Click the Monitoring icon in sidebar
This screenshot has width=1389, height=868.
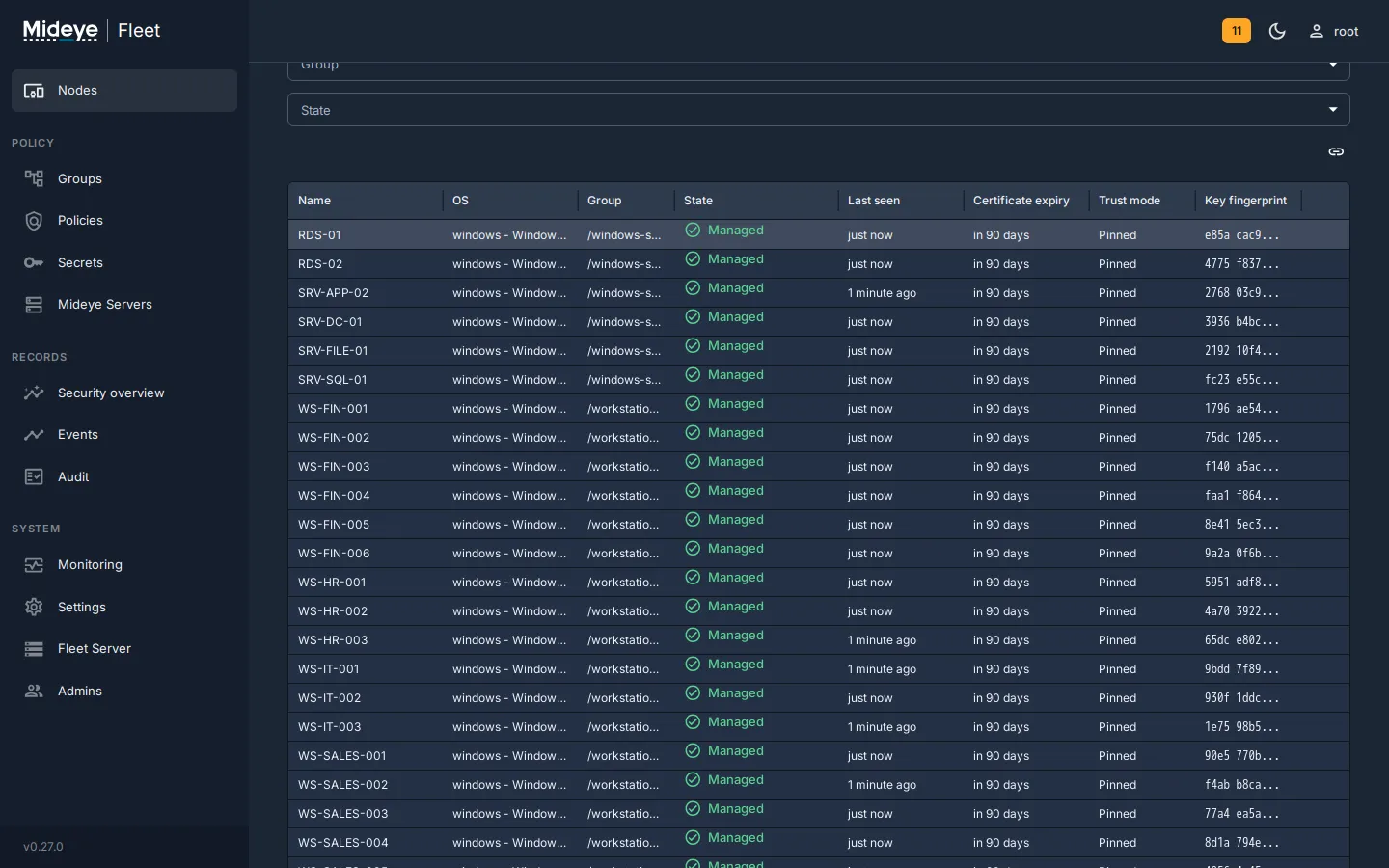pos(34,565)
